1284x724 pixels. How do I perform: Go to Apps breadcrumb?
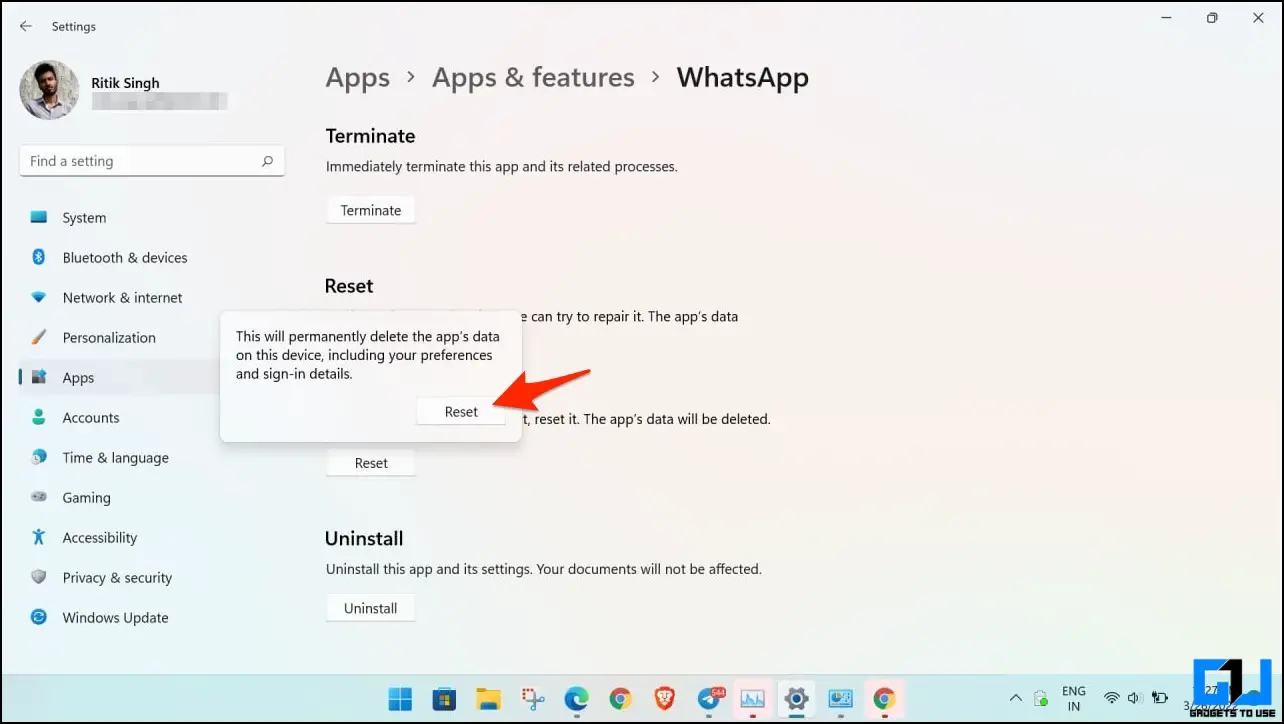[358, 78]
